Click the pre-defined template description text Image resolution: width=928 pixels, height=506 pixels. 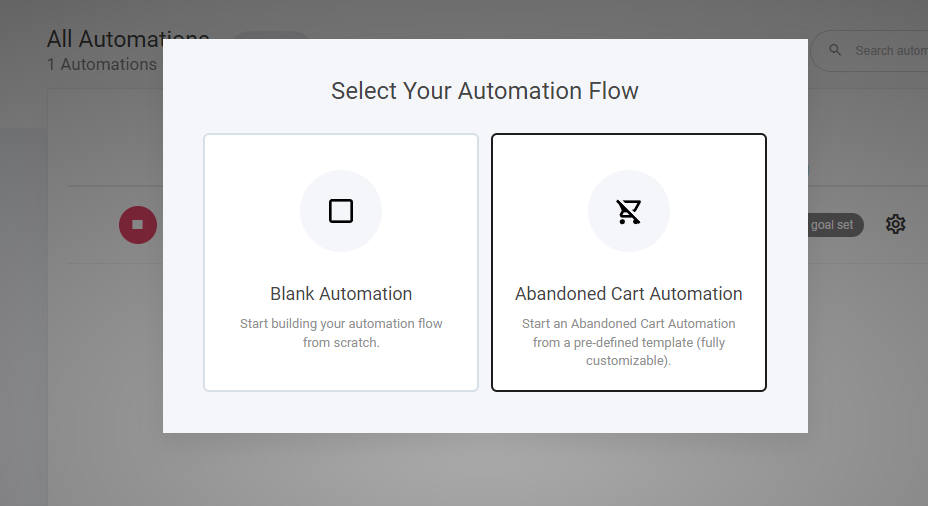coord(628,342)
